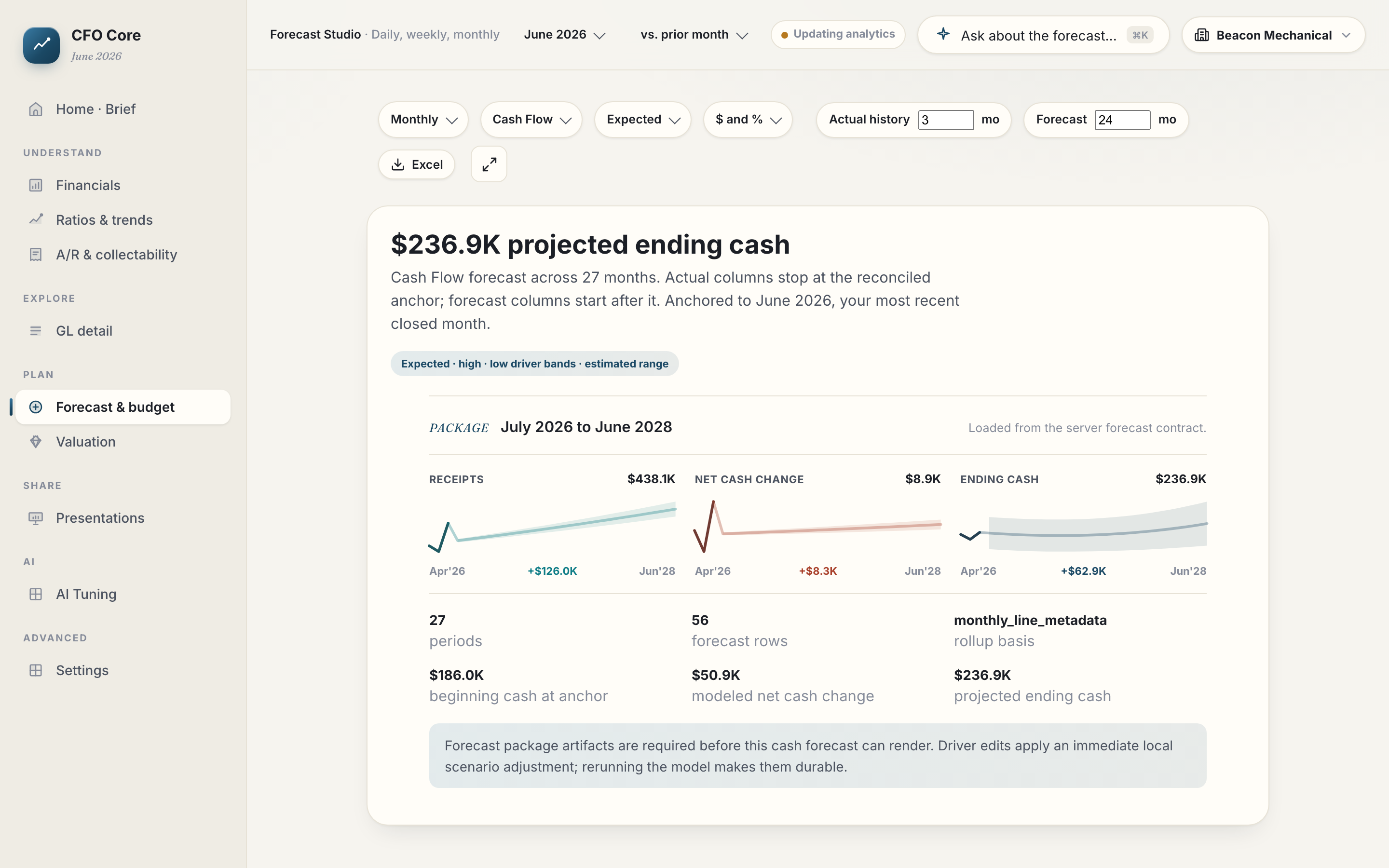Image resolution: width=1389 pixels, height=868 pixels.
Task: Click the Net Cash Change $8.9K value
Action: [x=922, y=479]
